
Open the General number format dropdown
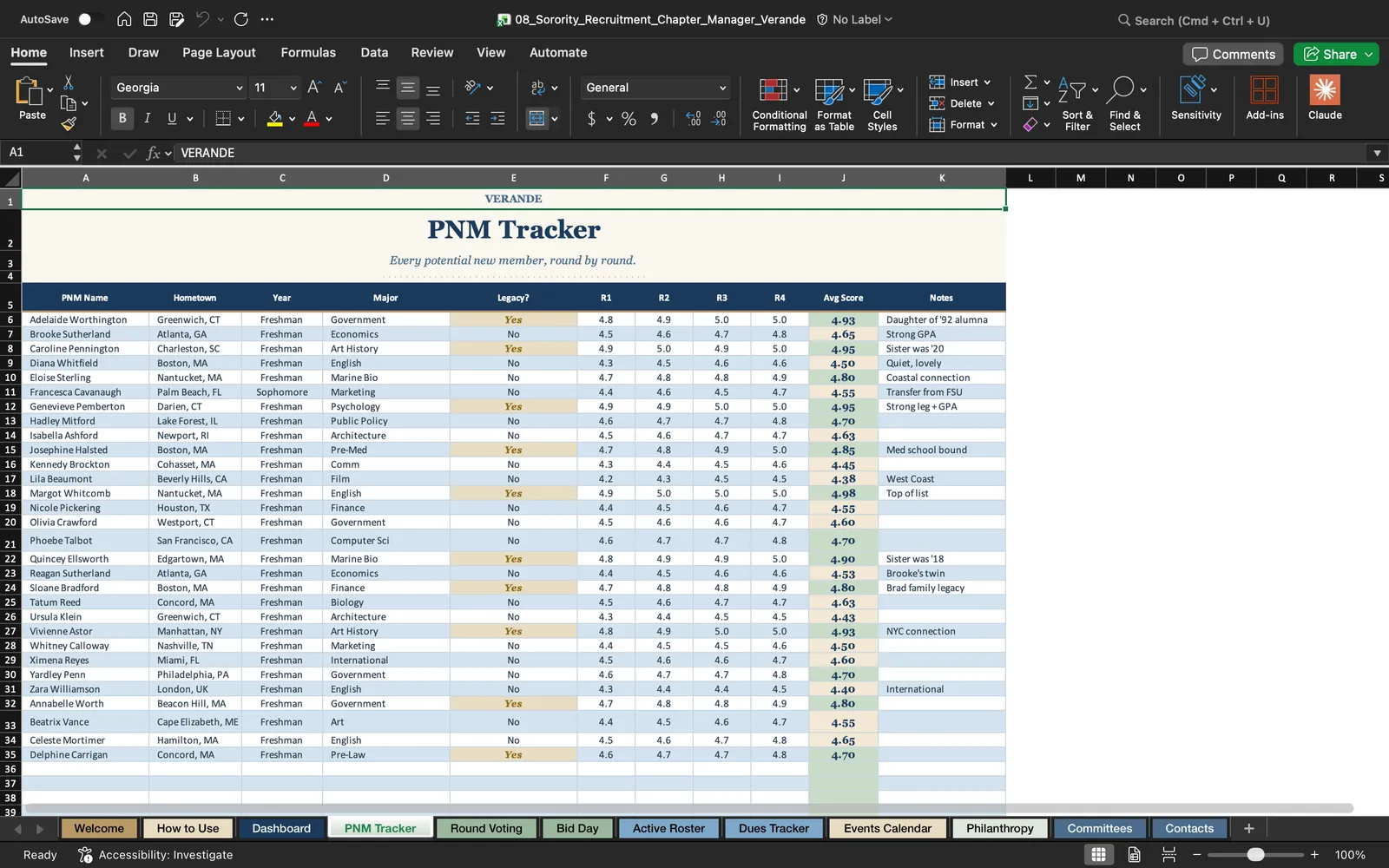point(722,88)
